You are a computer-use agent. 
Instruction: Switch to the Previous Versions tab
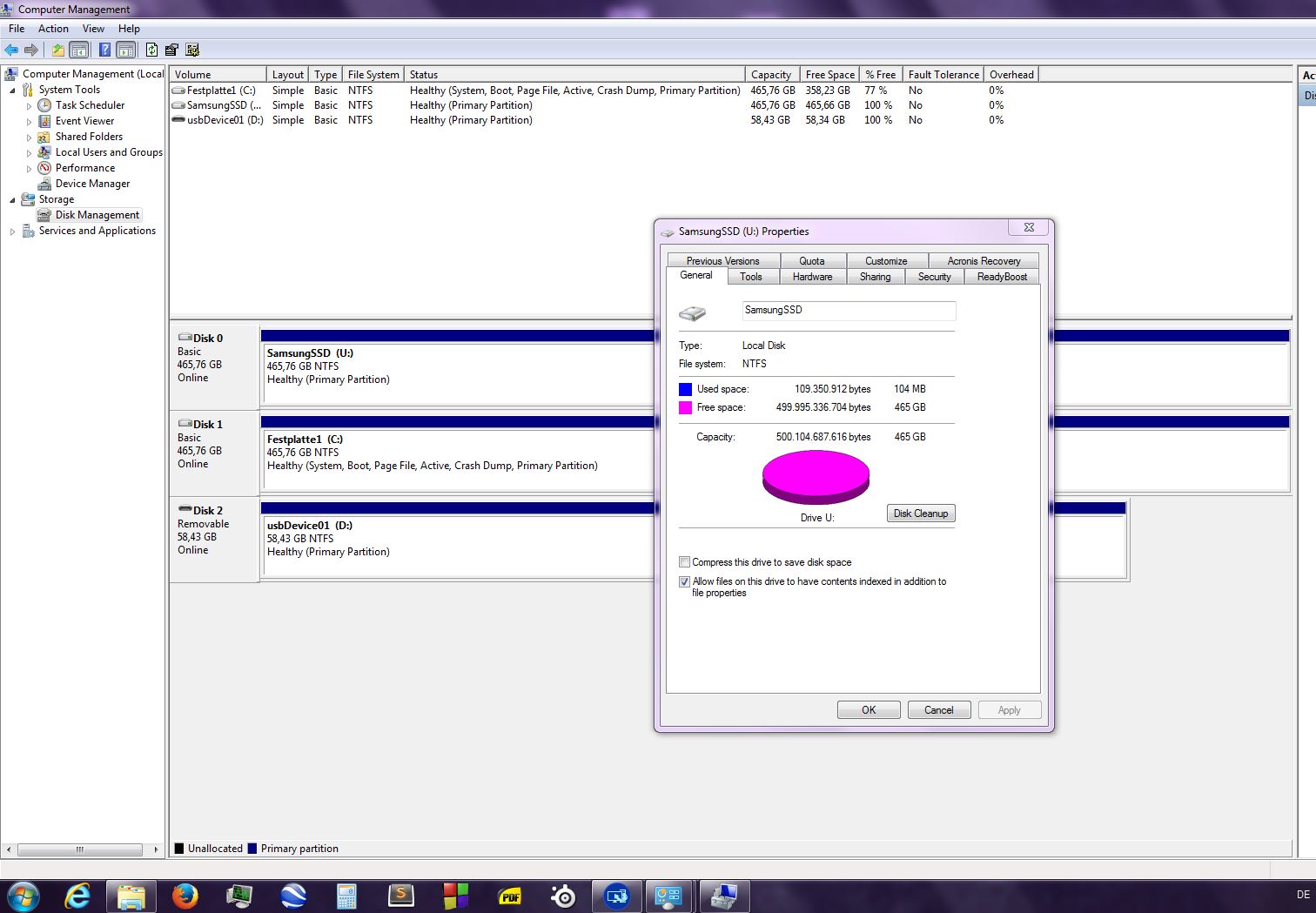point(722,261)
